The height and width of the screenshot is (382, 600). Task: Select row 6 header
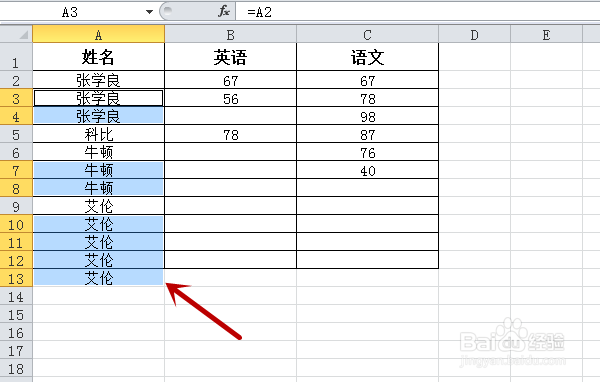(x=16, y=152)
